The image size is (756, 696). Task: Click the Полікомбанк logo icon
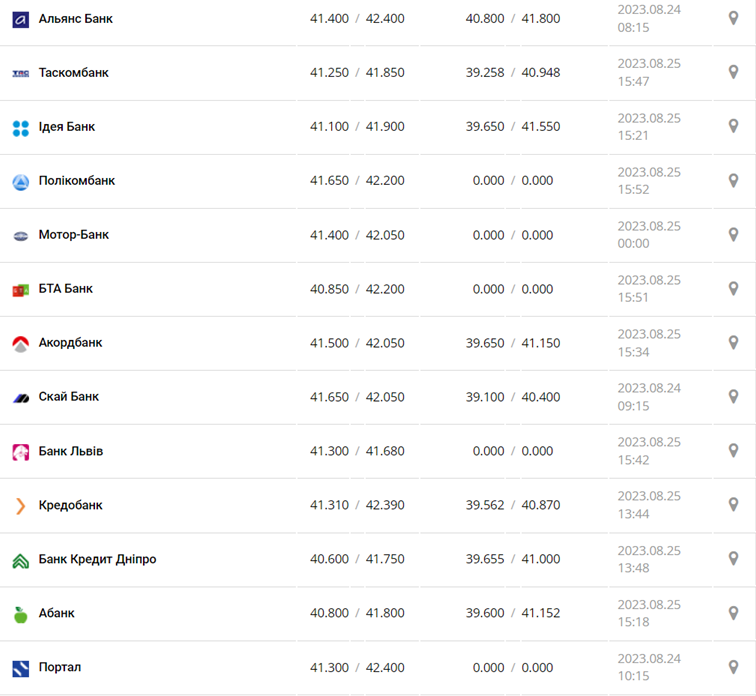pos(21,181)
